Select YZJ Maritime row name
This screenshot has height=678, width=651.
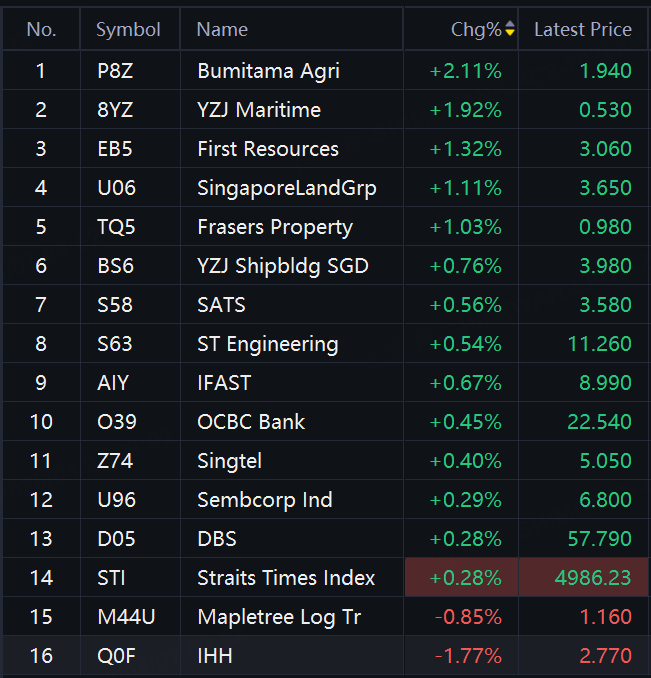pyautogui.click(x=259, y=110)
